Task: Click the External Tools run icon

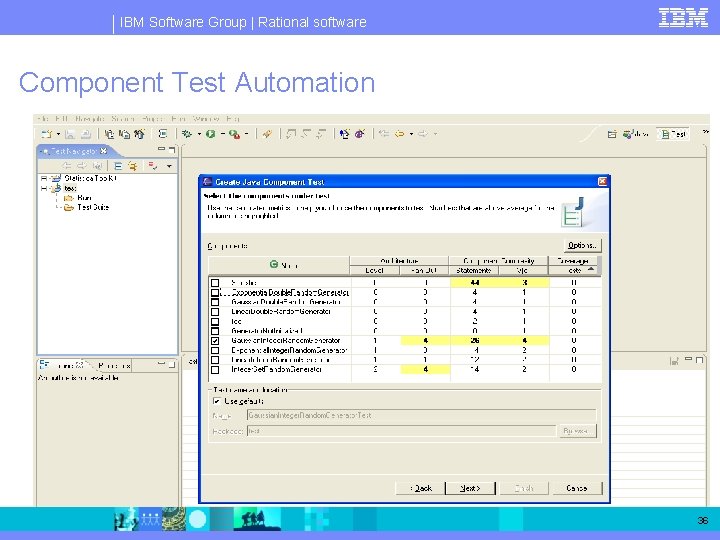Action: point(235,134)
